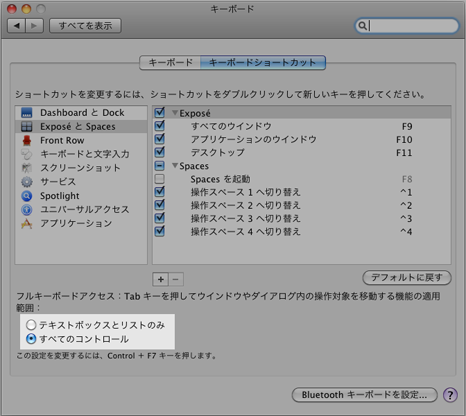Image resolution: width=466 pixels, height=416 pixels.
Task: Go back with the left arrow button
Action: click(17, 26)
